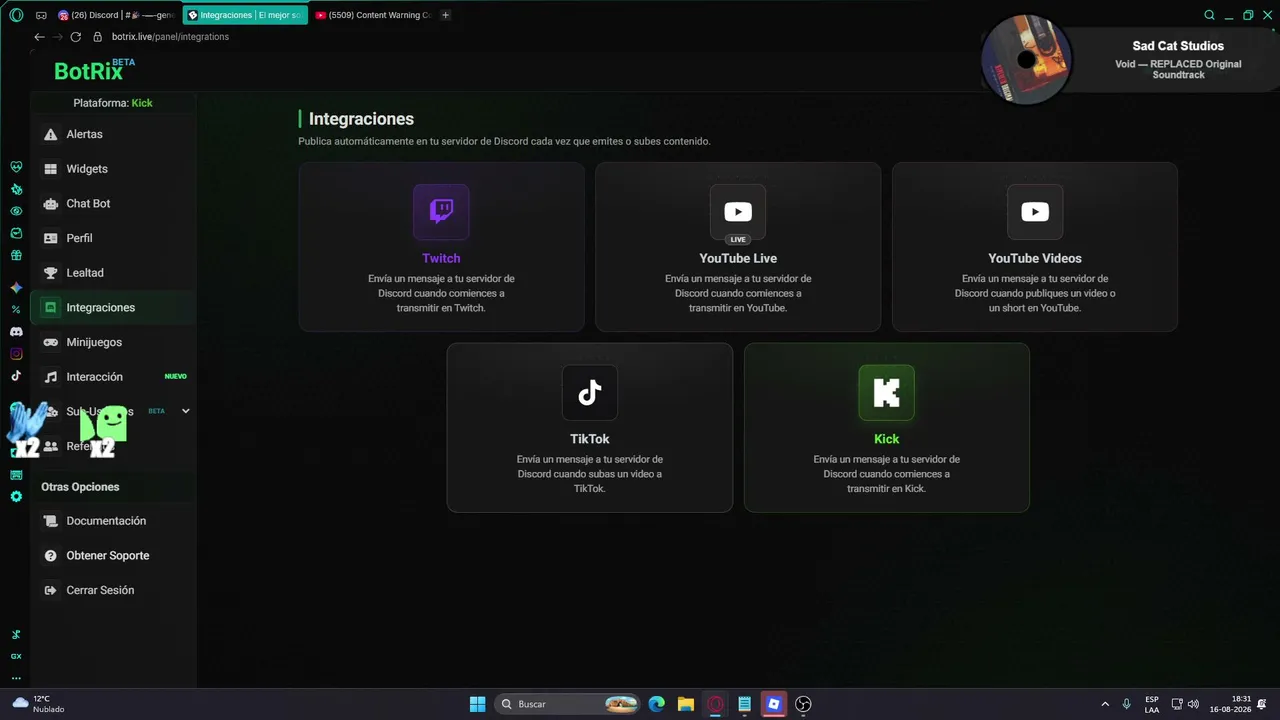Open TikTok in the Opera GX sidebar
This screenshot has height=720, width=1280.
(16, 376)
